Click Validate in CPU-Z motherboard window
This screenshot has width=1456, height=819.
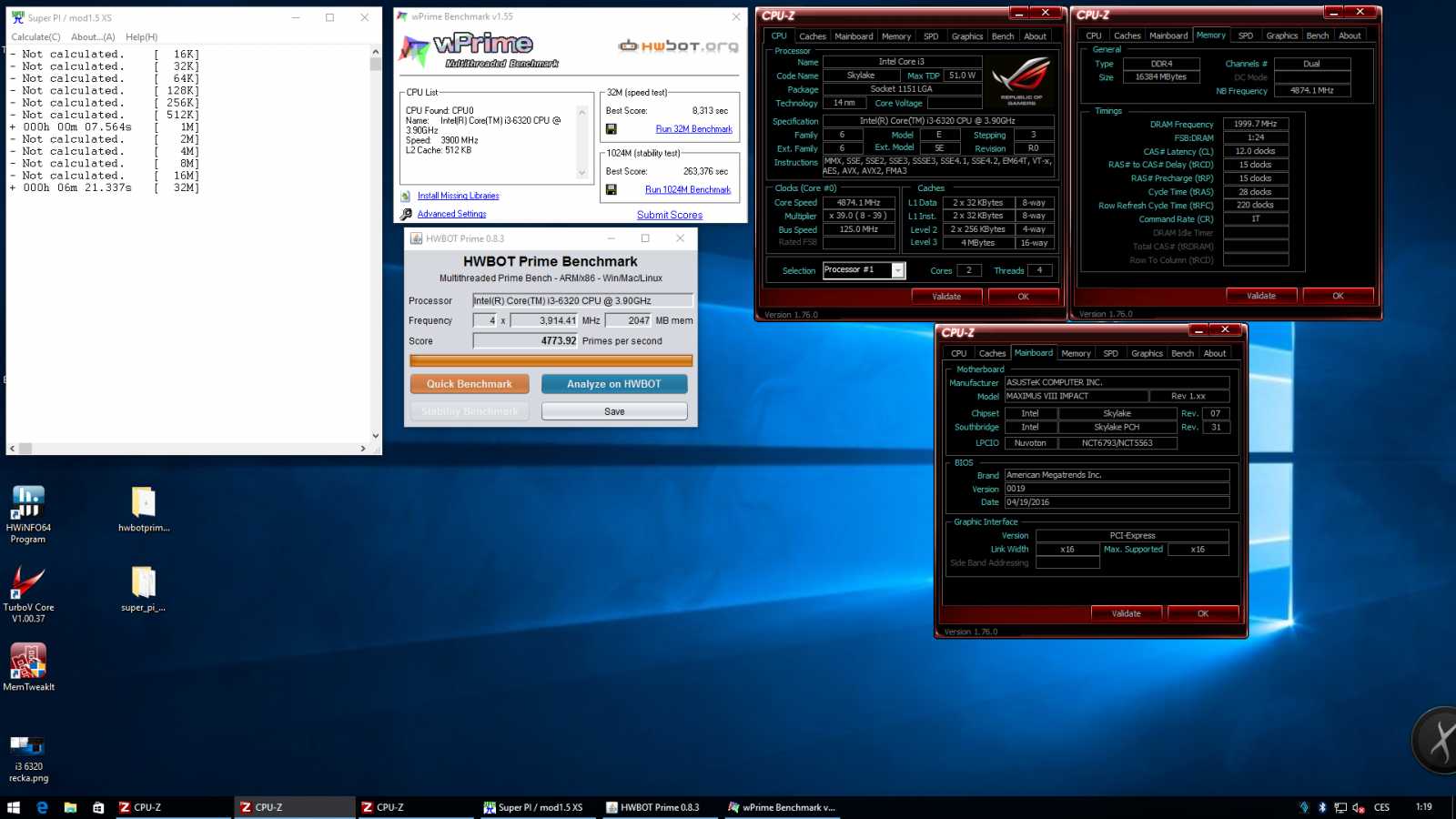[1126, 613]
